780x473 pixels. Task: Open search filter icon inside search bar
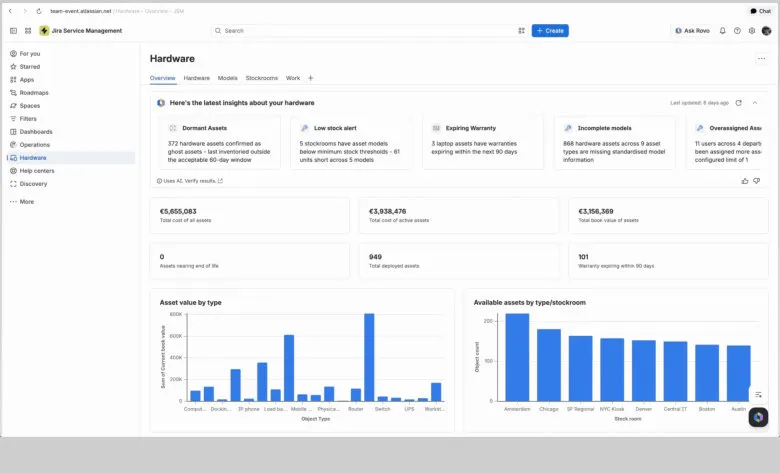pyautogui.click(x=521, y=31)
